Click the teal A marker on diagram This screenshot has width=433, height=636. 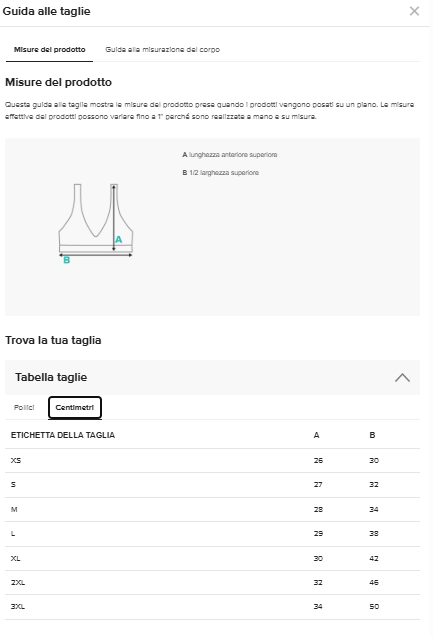[118, 239]
